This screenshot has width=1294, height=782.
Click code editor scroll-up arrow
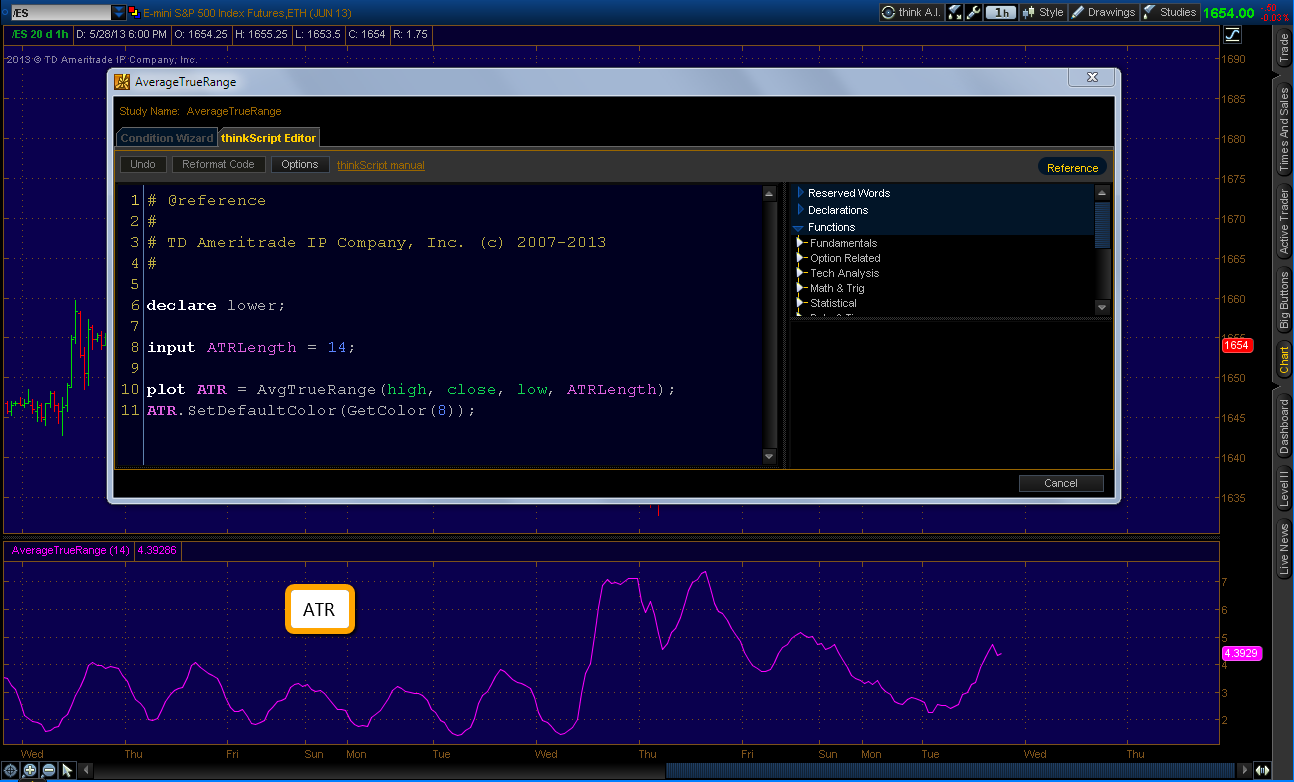point(769,193)
